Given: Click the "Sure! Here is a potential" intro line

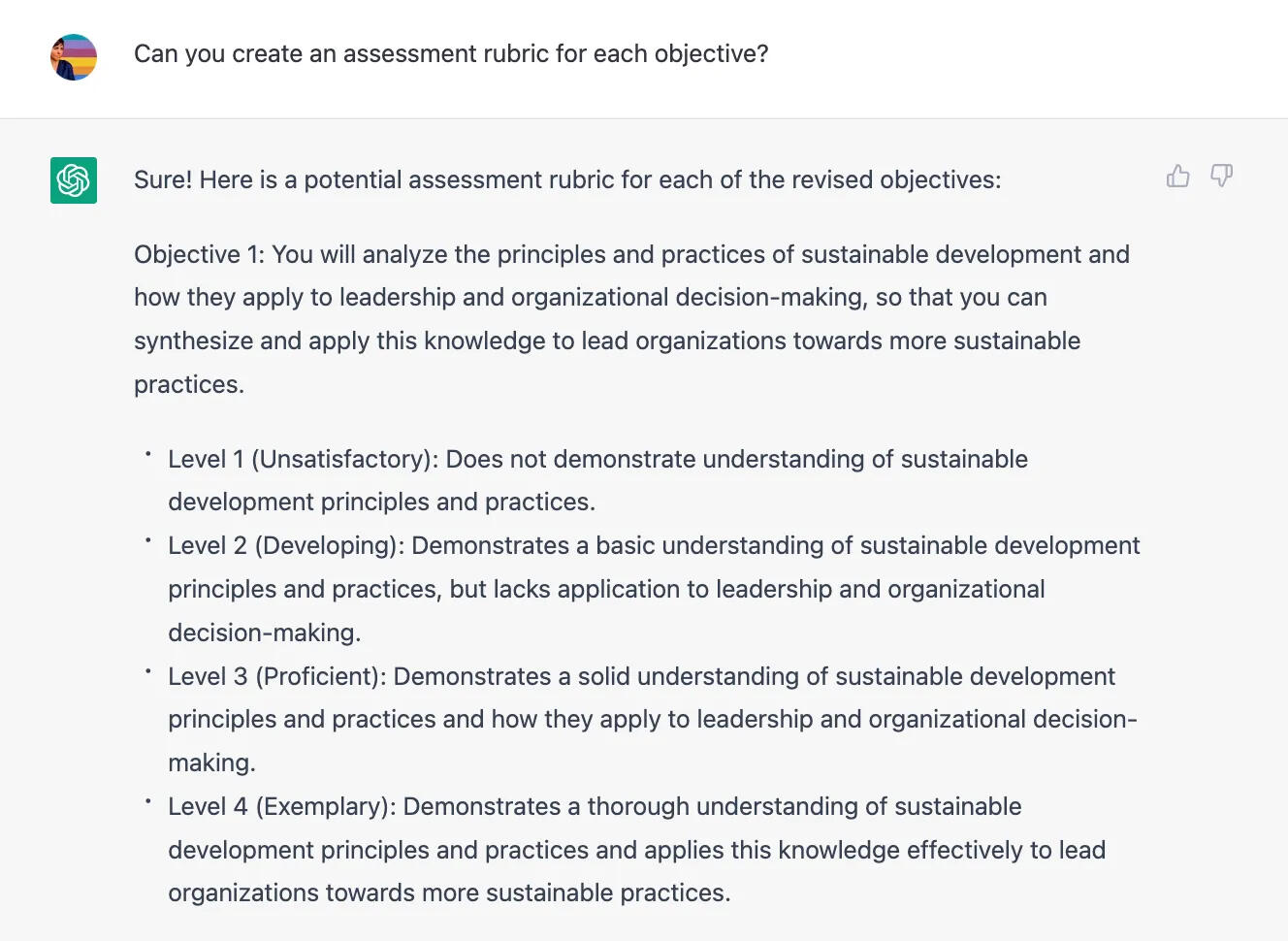Looking at the screenshot, I should coord(567,180).
